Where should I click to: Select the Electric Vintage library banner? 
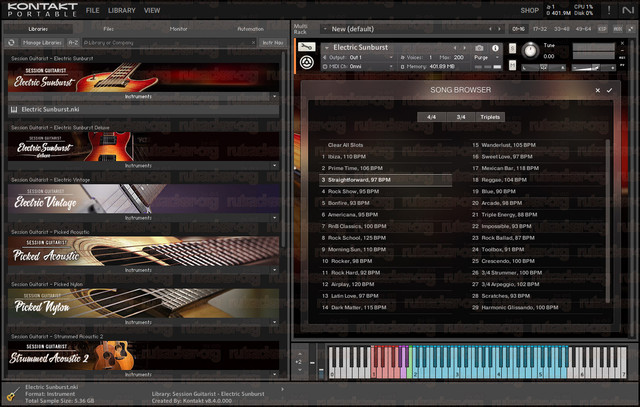tap(144, 198)
